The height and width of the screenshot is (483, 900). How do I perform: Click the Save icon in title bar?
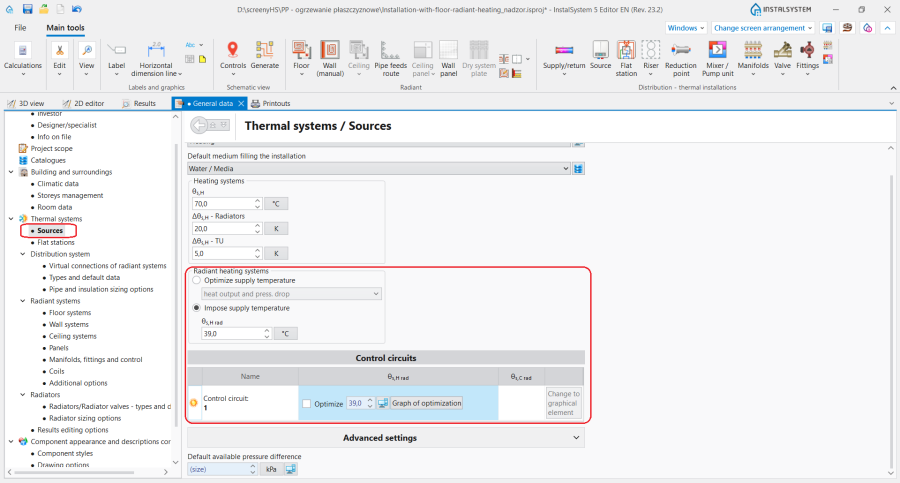tap(27, 9)
